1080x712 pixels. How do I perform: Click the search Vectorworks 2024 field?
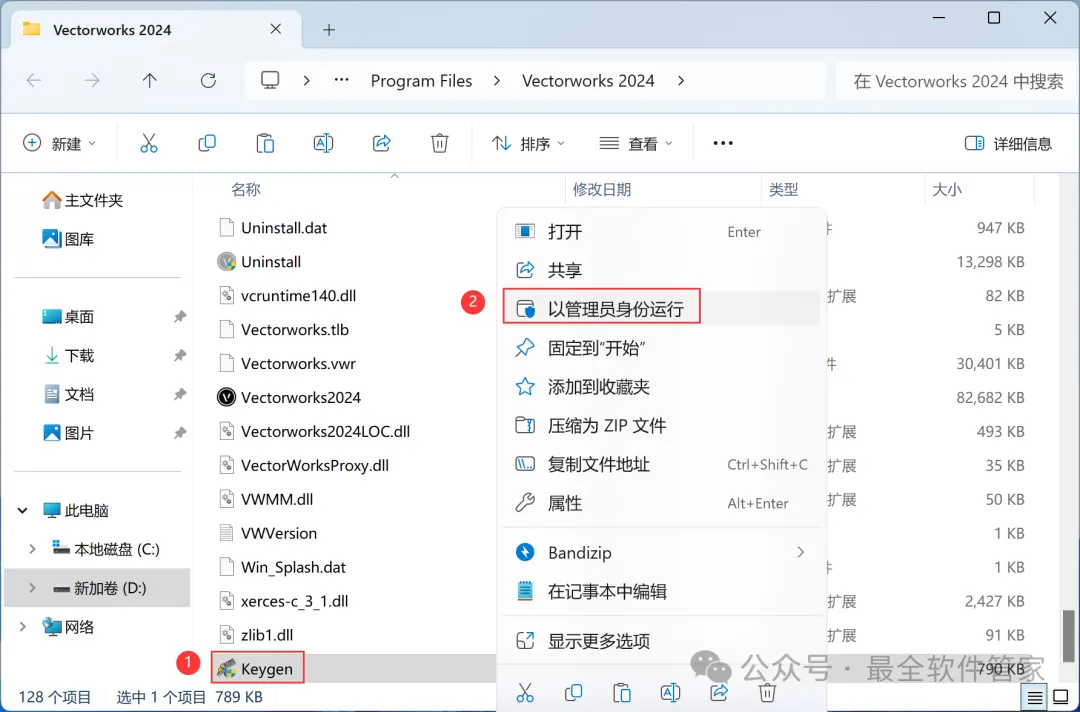957,81
